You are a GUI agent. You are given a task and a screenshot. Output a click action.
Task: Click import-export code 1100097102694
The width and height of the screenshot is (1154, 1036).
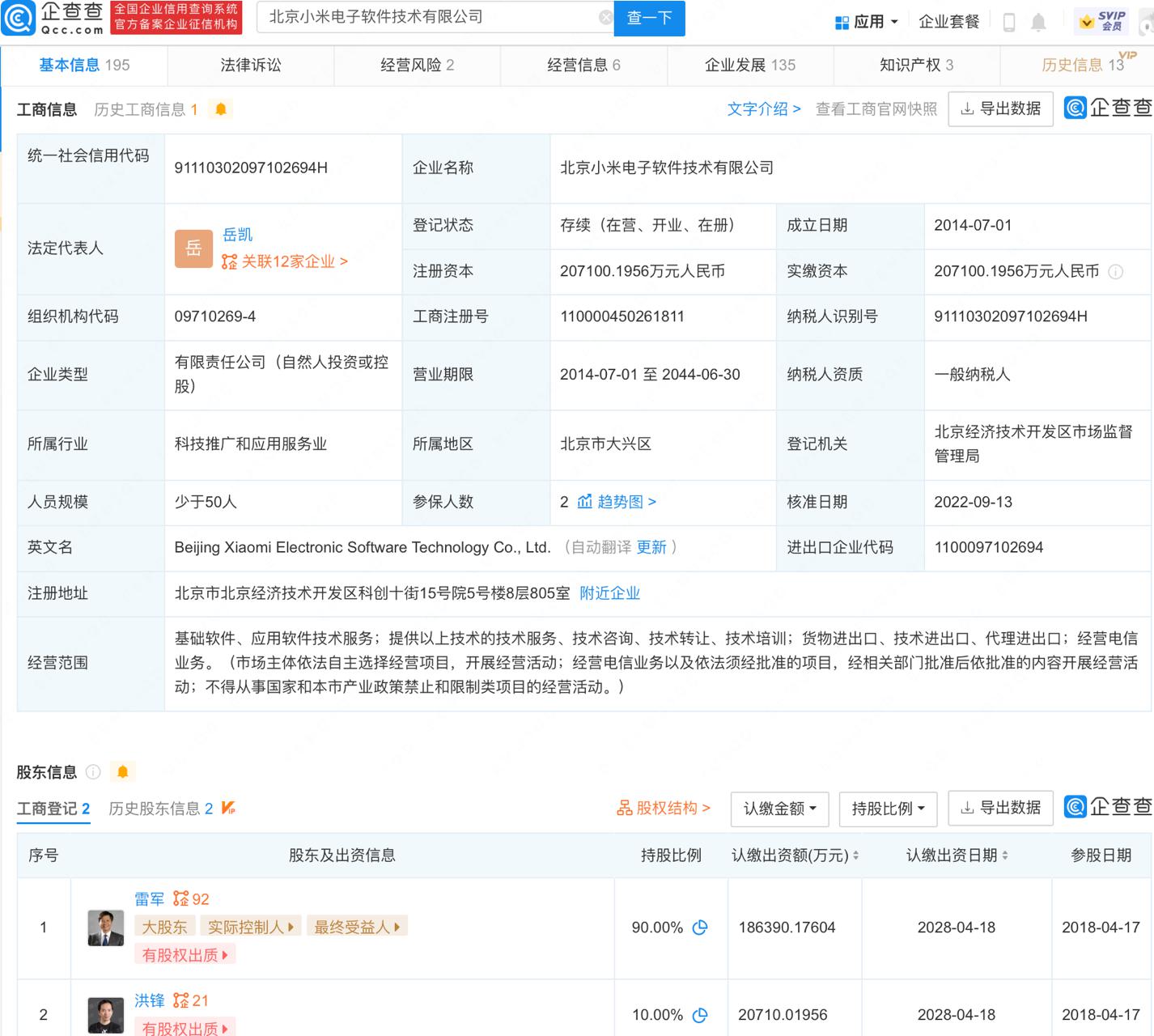pyautogui.click(x=989, y=547)
